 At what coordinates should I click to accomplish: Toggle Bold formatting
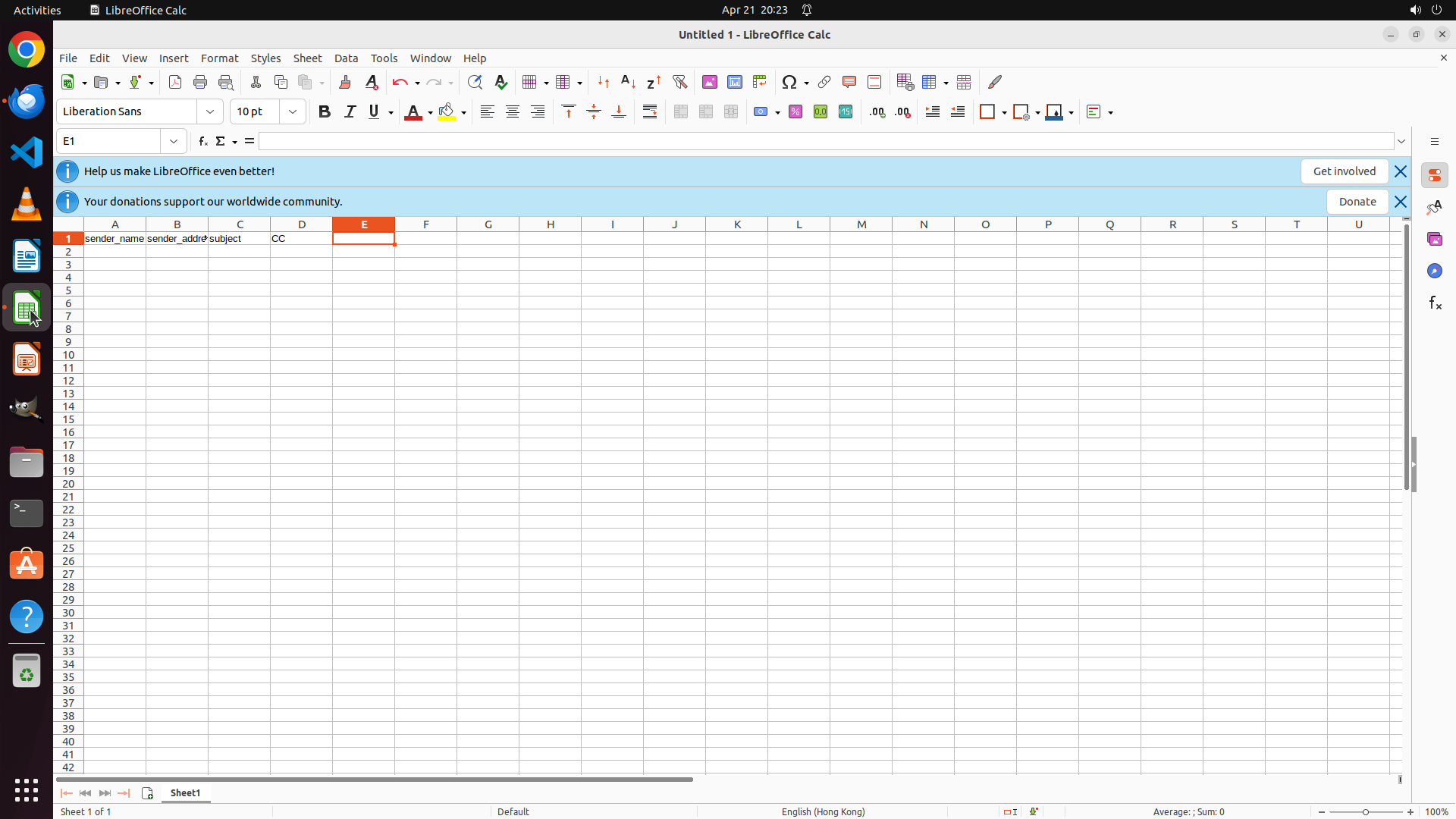[324, 111]
